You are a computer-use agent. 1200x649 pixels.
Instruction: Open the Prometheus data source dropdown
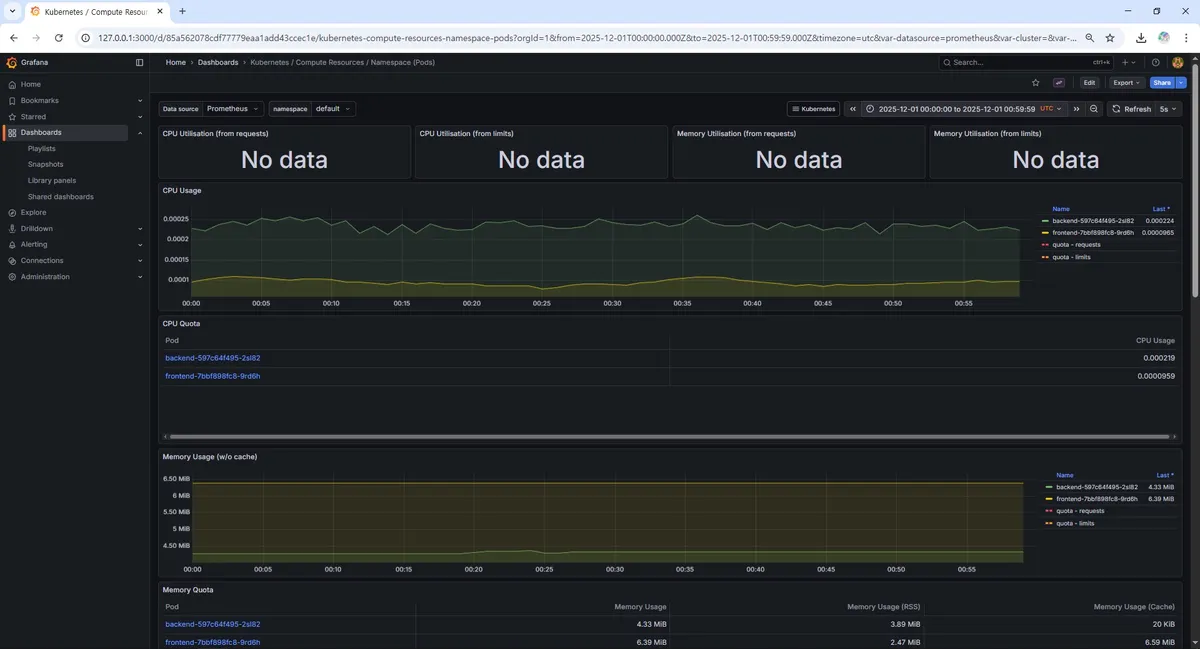coord(233,109)
